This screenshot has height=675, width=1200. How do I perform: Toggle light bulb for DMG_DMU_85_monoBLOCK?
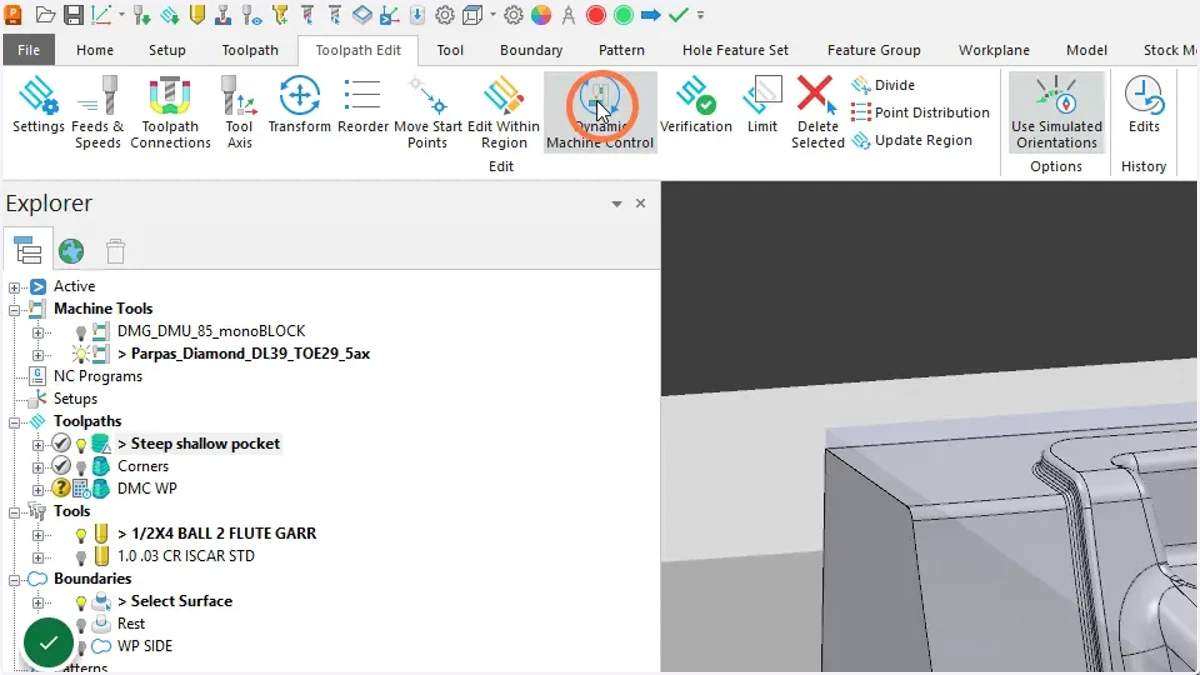(81, 332)
